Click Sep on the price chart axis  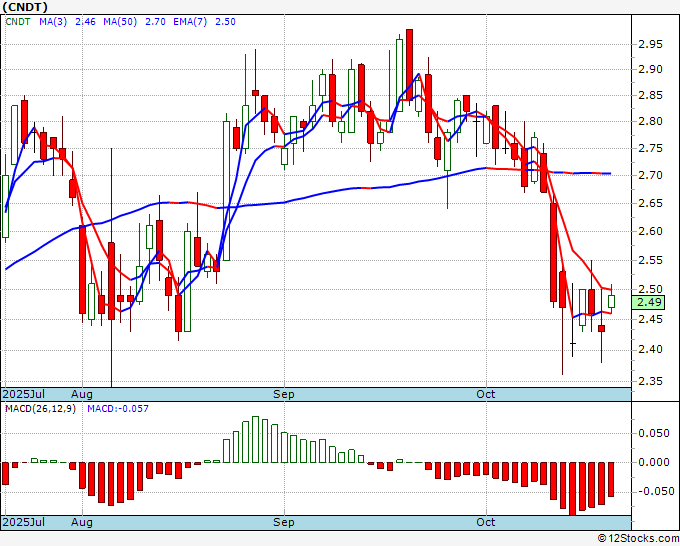[284, 394]
